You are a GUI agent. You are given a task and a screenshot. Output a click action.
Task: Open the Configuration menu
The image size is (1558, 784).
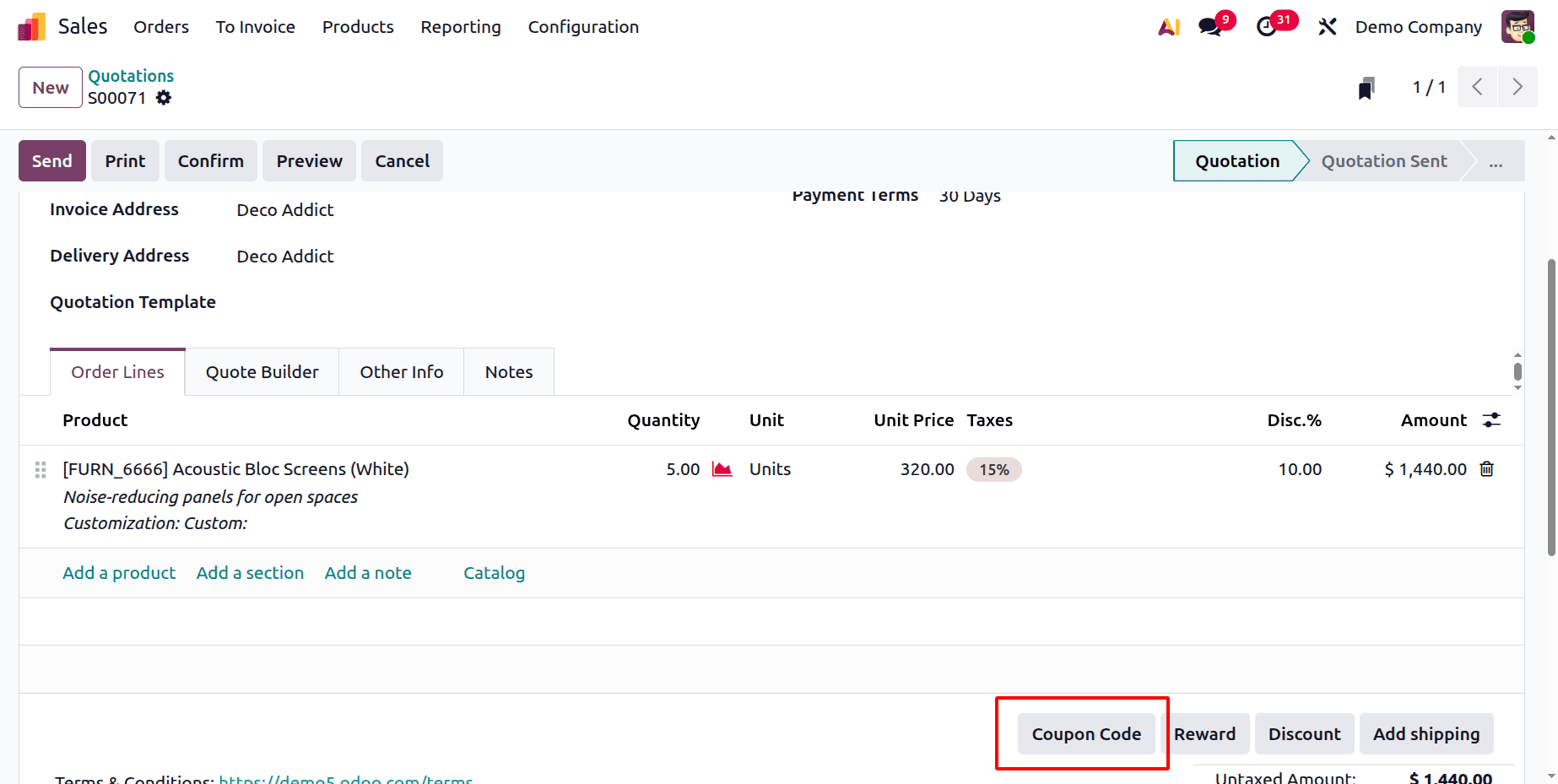[x=582, y=26]
